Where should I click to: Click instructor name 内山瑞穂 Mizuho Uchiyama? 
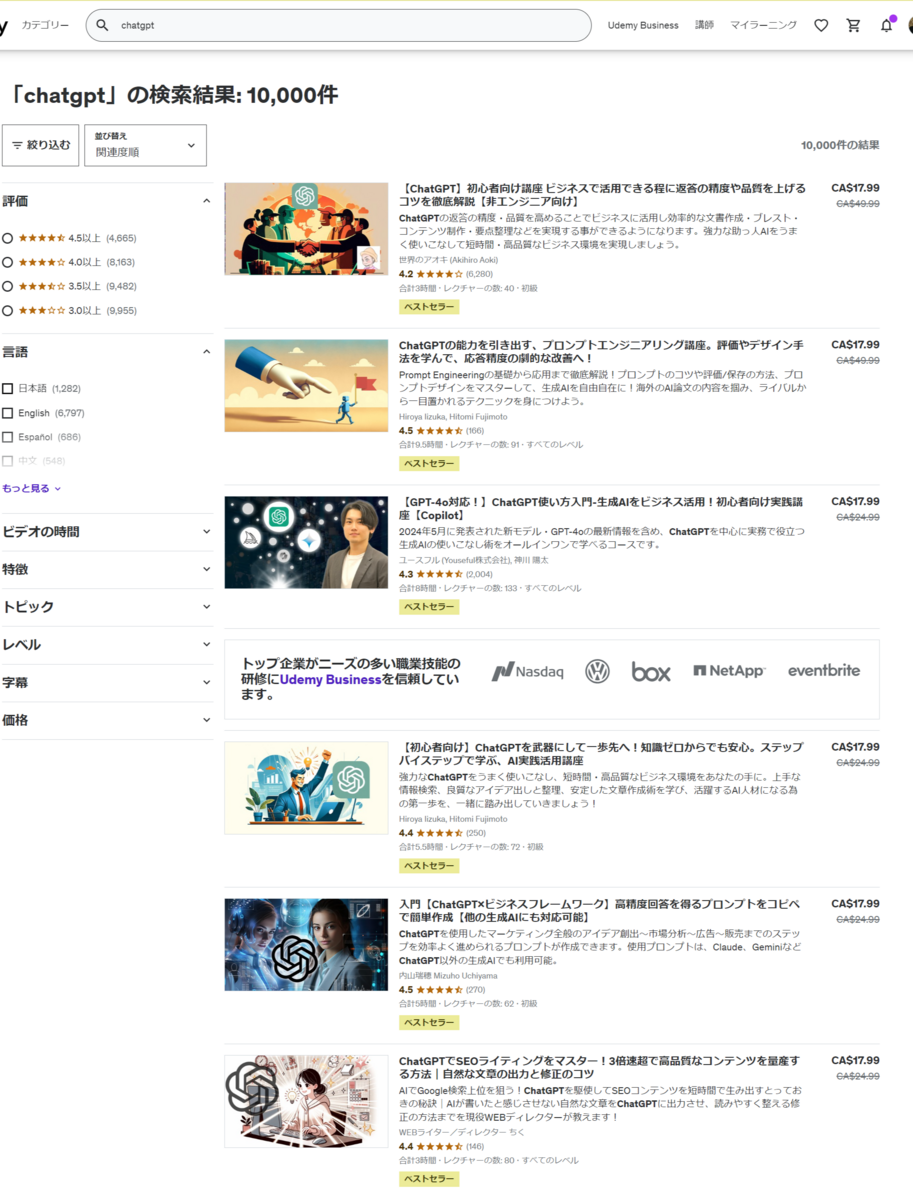tap(448, 975)
